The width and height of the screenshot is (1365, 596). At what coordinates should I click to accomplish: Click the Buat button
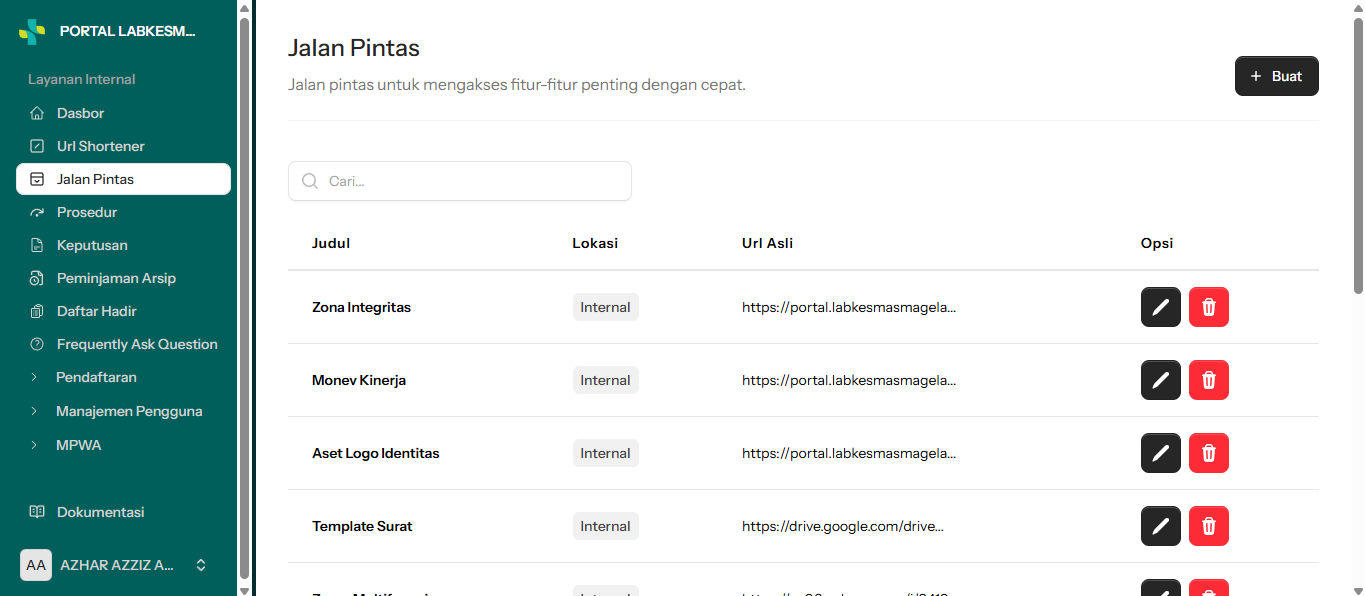pos(1277,76)
